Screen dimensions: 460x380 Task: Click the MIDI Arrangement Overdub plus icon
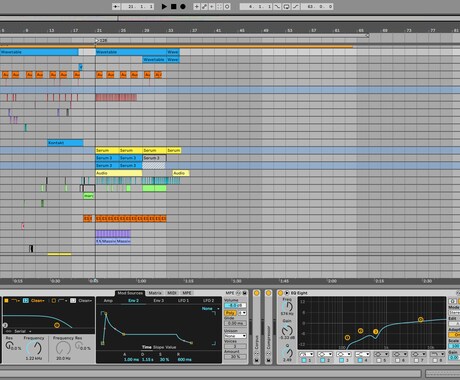[197, 6]
